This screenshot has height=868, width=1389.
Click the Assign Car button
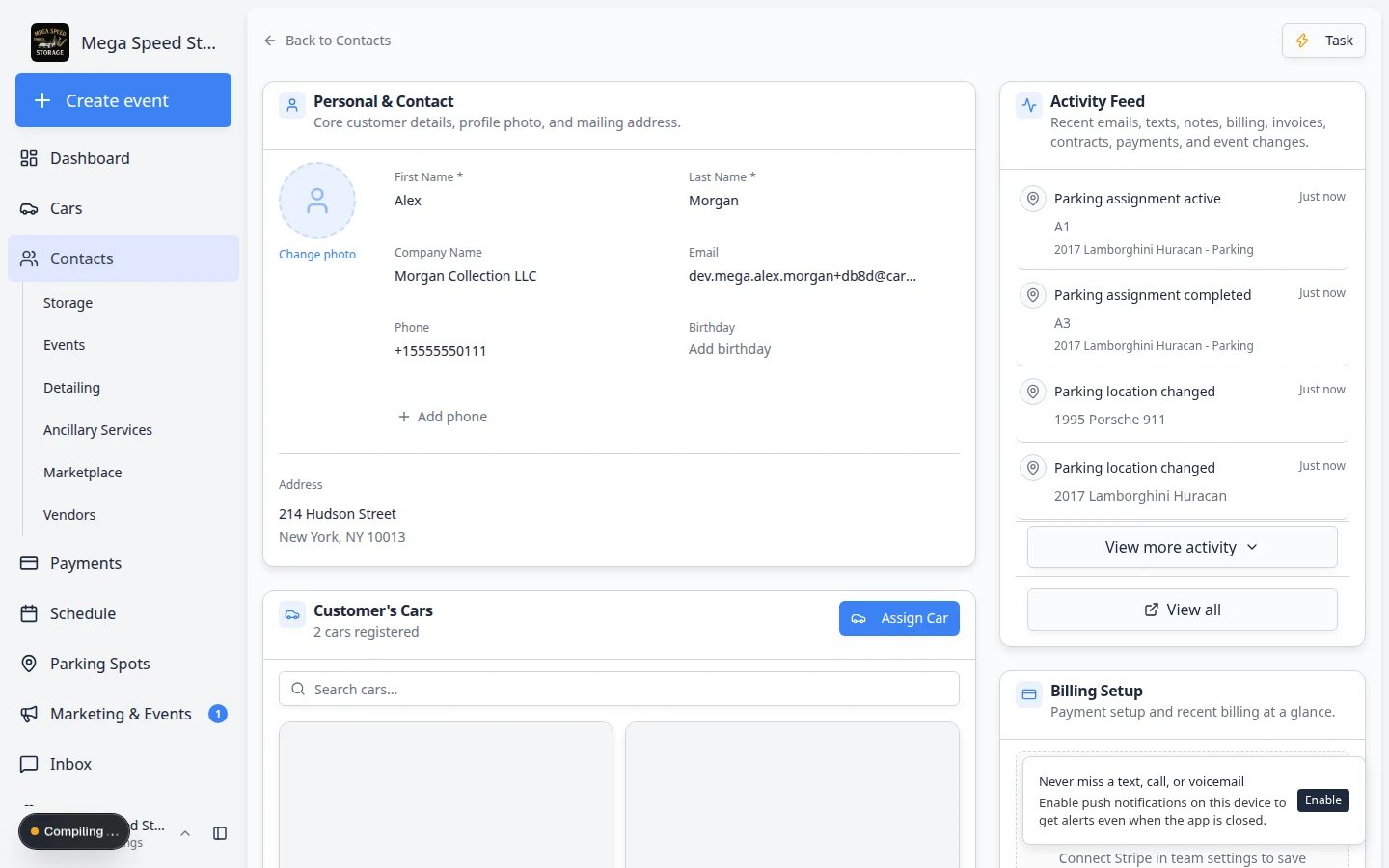coord(899,618)
